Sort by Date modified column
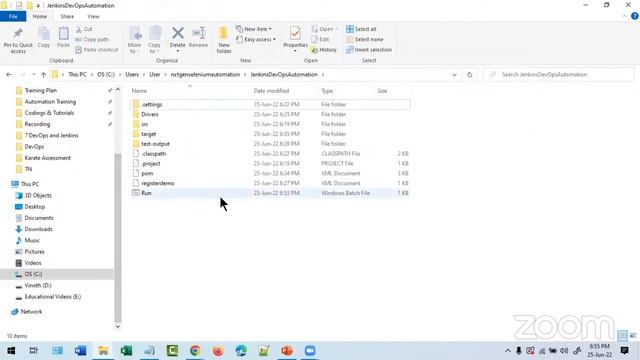Image resolution: width=640 pixels, height=360 pixels. tap(271, 91)
